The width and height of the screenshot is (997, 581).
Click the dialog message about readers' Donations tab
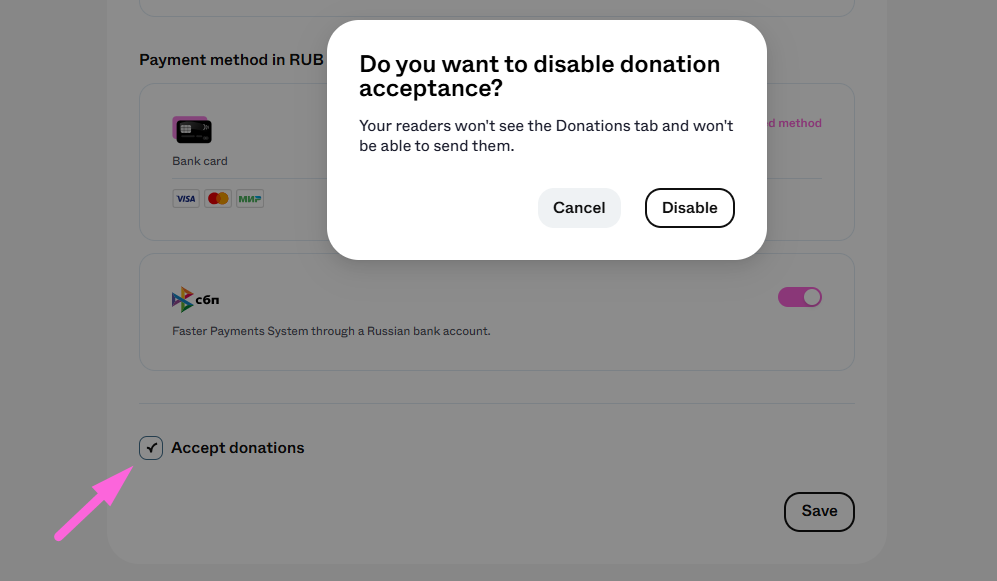point(546,135)
